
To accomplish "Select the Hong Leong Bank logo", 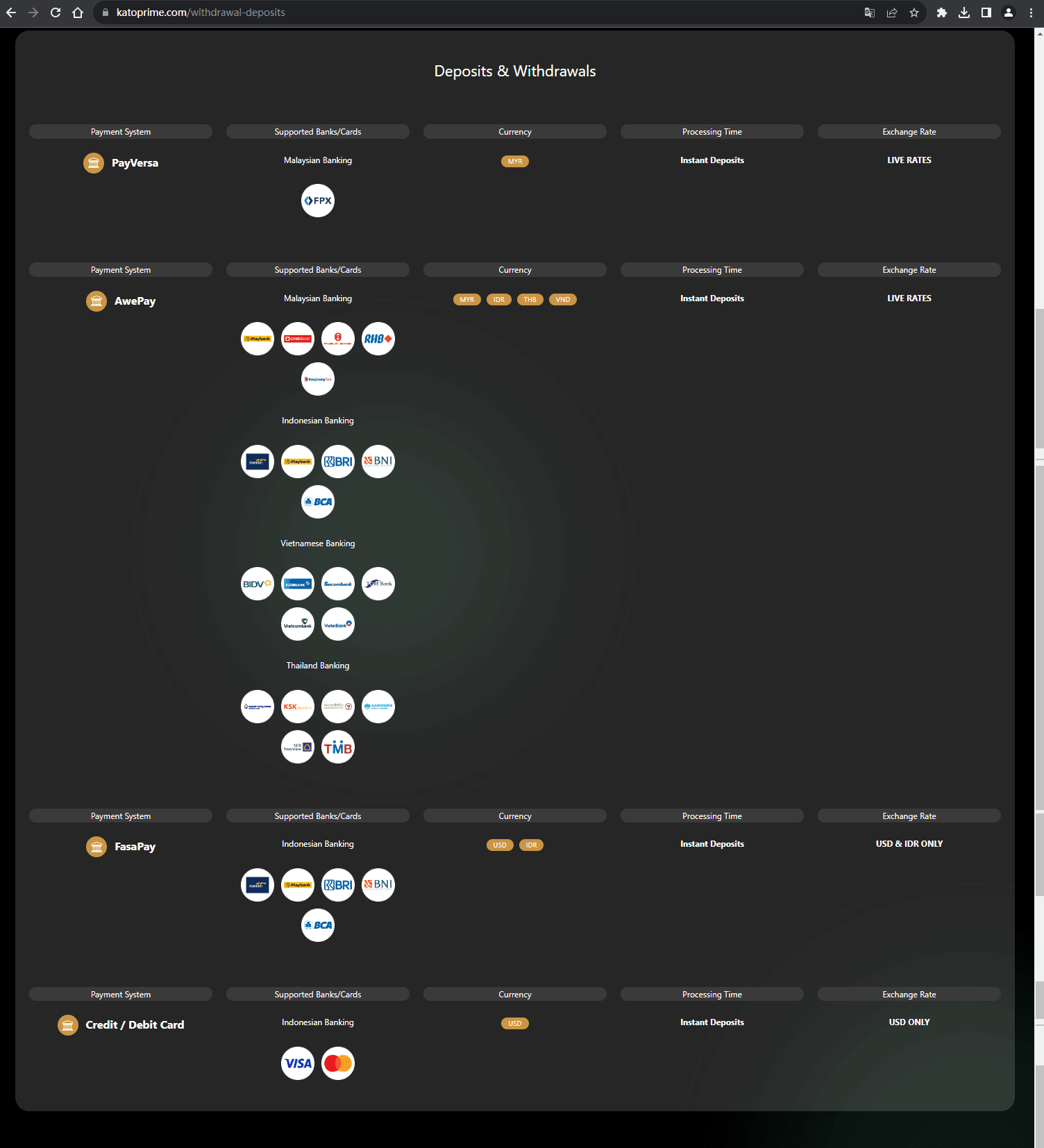I will point(318,379).
